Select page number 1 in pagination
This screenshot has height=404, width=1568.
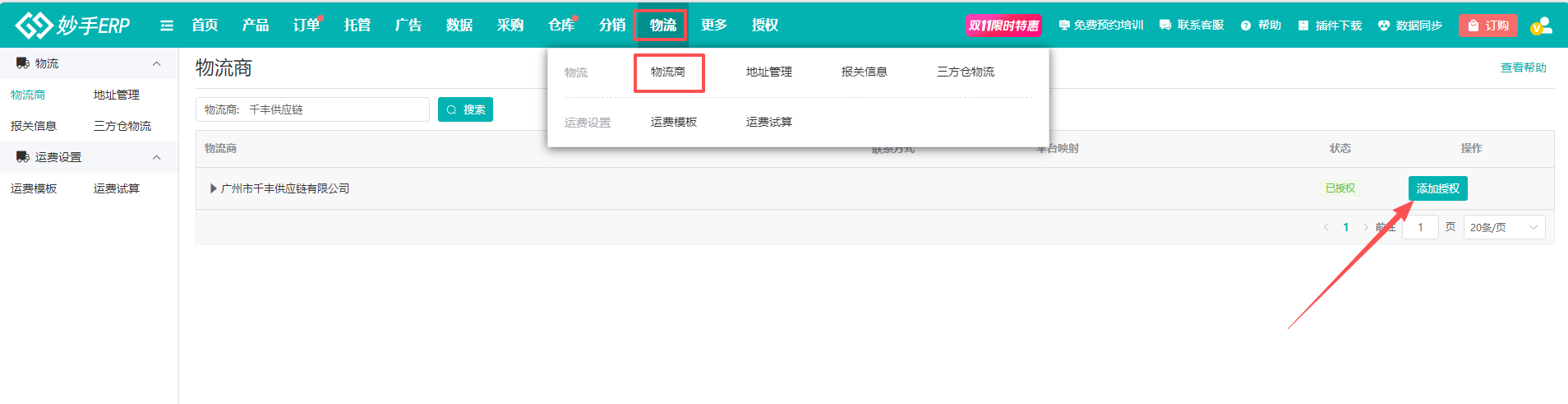(x=1346, y=227)
